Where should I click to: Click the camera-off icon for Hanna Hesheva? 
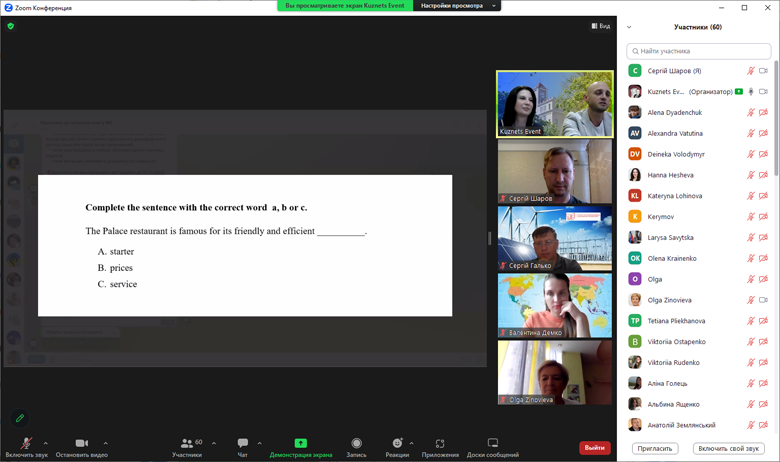point(763,175)
